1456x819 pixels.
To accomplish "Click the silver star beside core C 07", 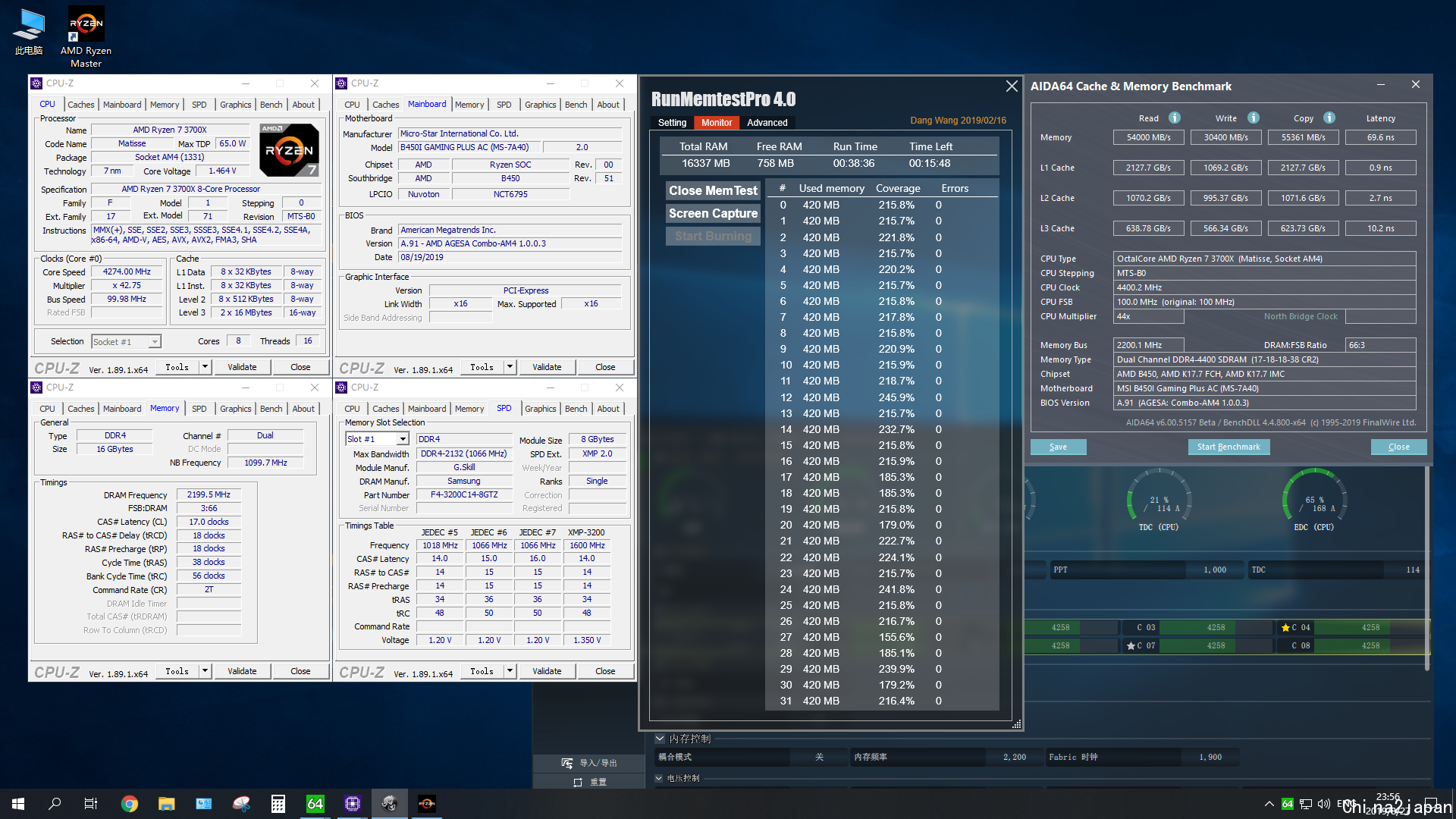I will tap(1131, 646).
